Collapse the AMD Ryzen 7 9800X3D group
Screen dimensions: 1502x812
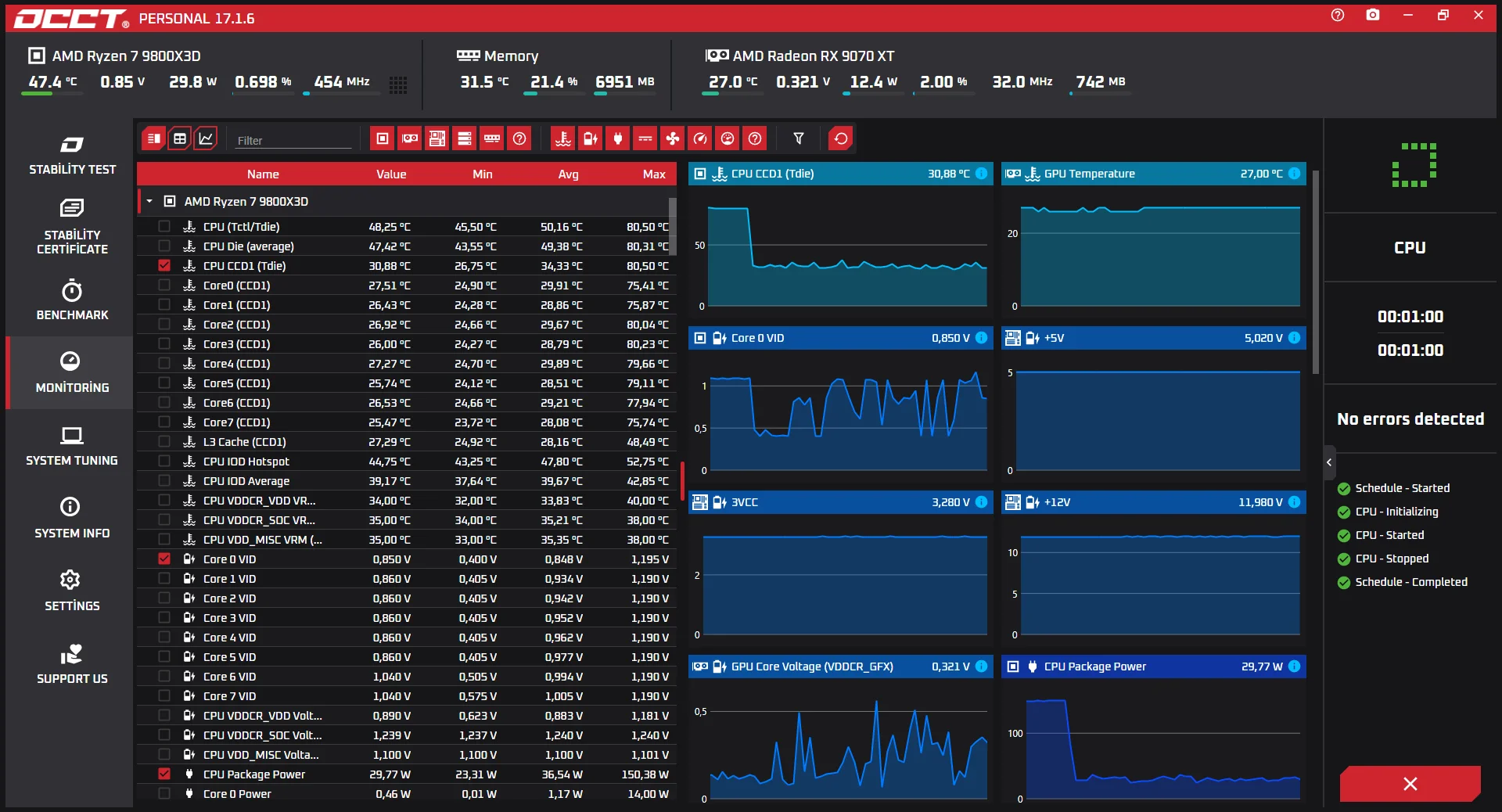(x=149, y=201)
